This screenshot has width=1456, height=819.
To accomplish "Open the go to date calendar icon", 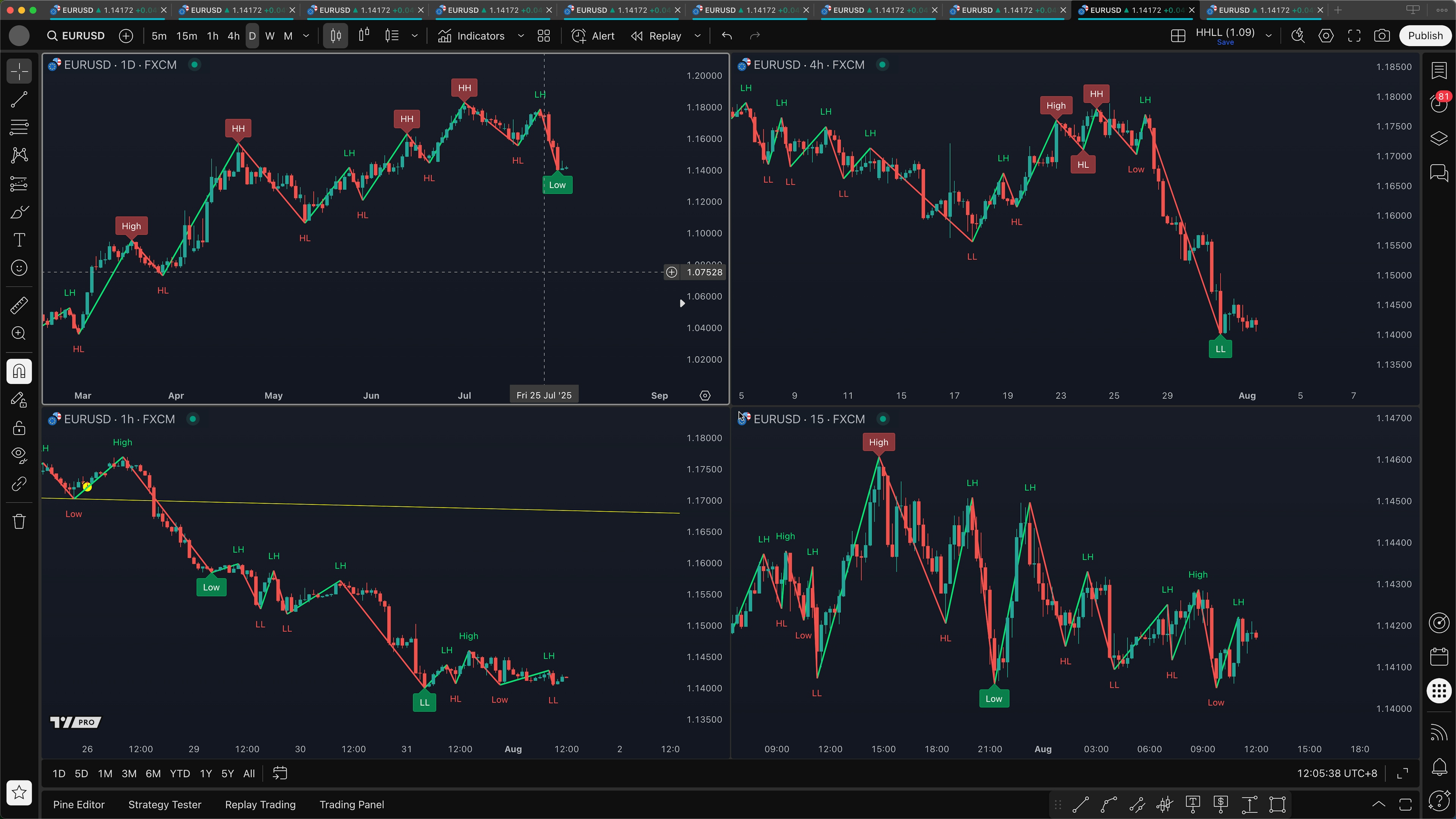I will tap(280, 773).
